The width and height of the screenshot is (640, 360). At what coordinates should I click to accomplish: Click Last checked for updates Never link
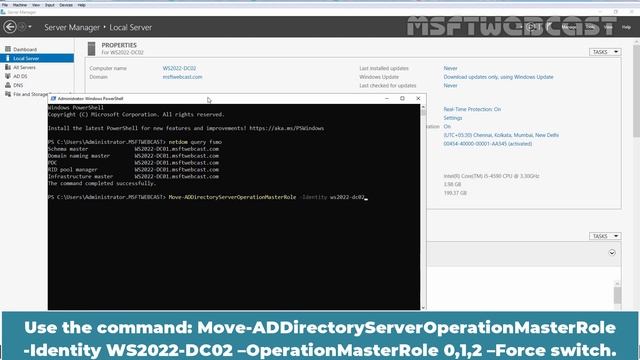[450, 85]
